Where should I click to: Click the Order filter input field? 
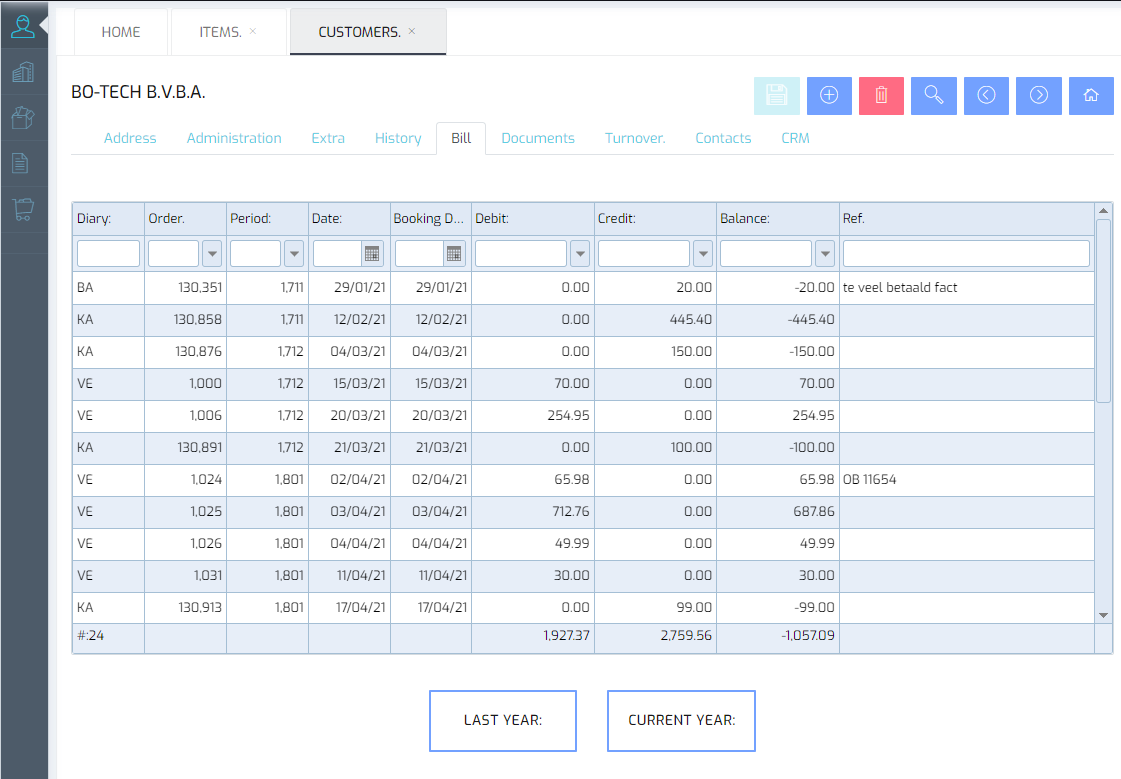[173, 254]
